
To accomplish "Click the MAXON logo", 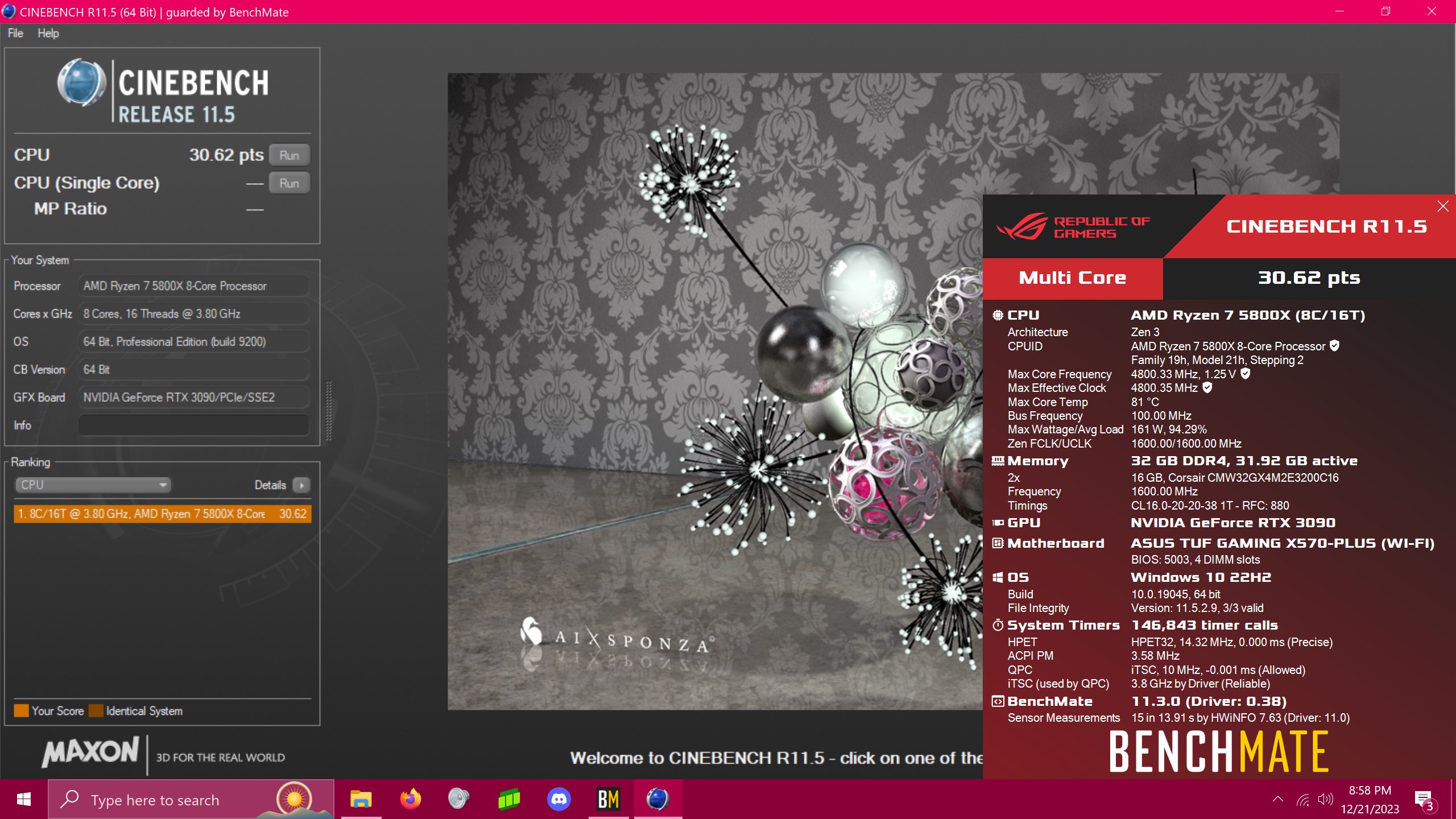I will pos(90,751).
